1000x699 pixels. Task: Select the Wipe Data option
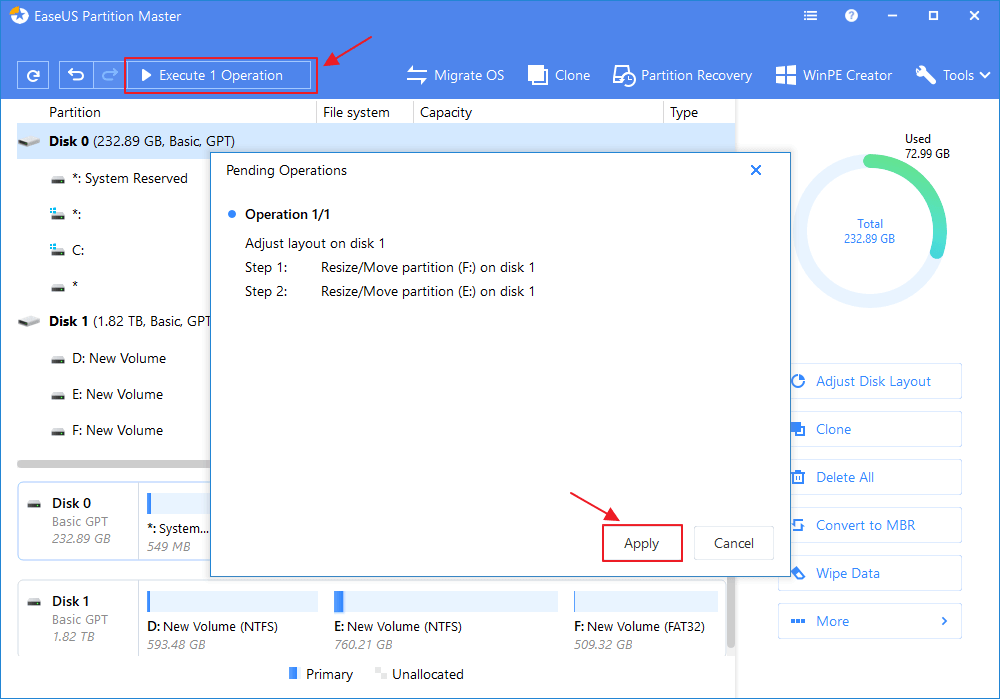tap(869, 573)
